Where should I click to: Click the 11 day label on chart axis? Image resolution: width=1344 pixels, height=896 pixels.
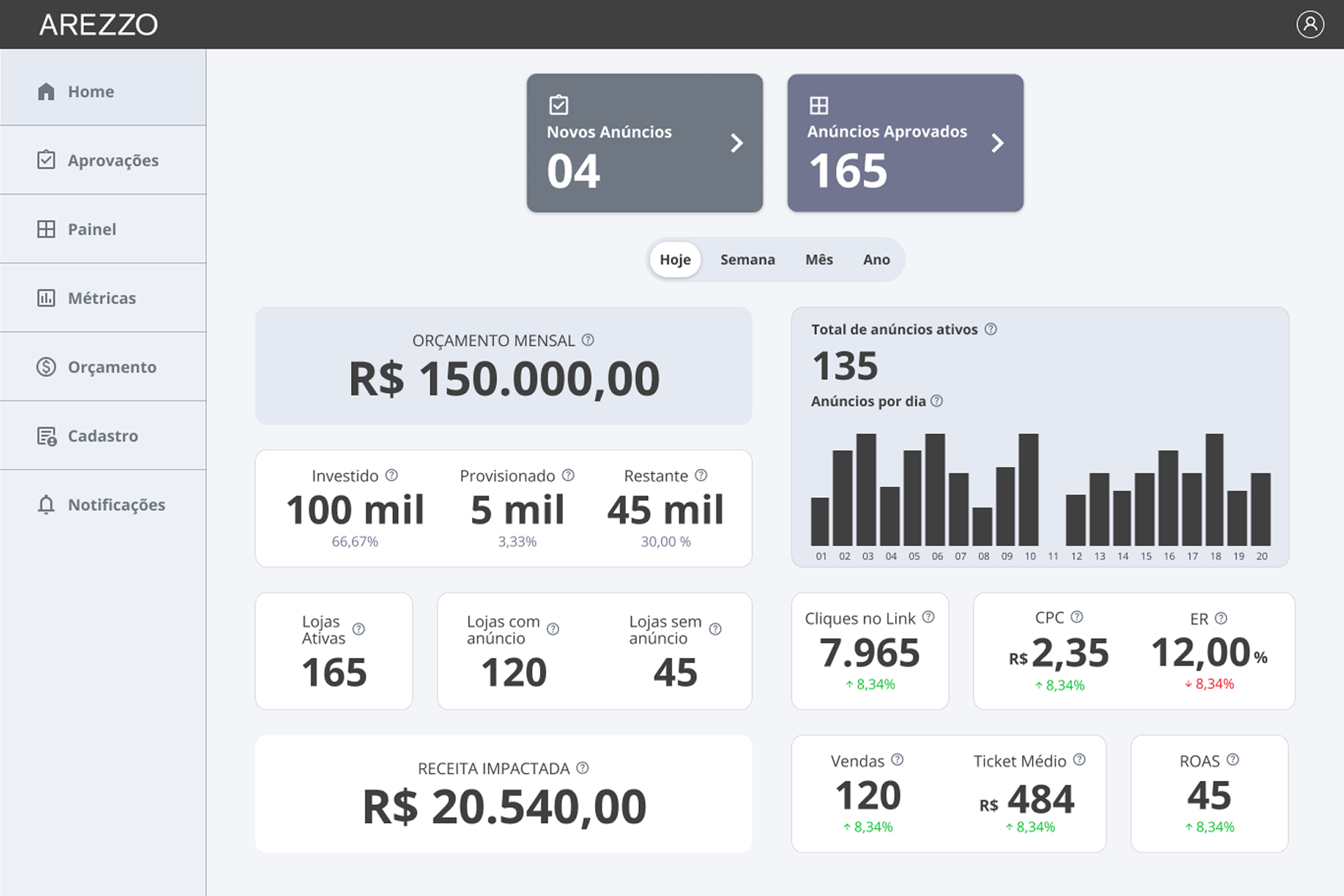coord(1053,556)
